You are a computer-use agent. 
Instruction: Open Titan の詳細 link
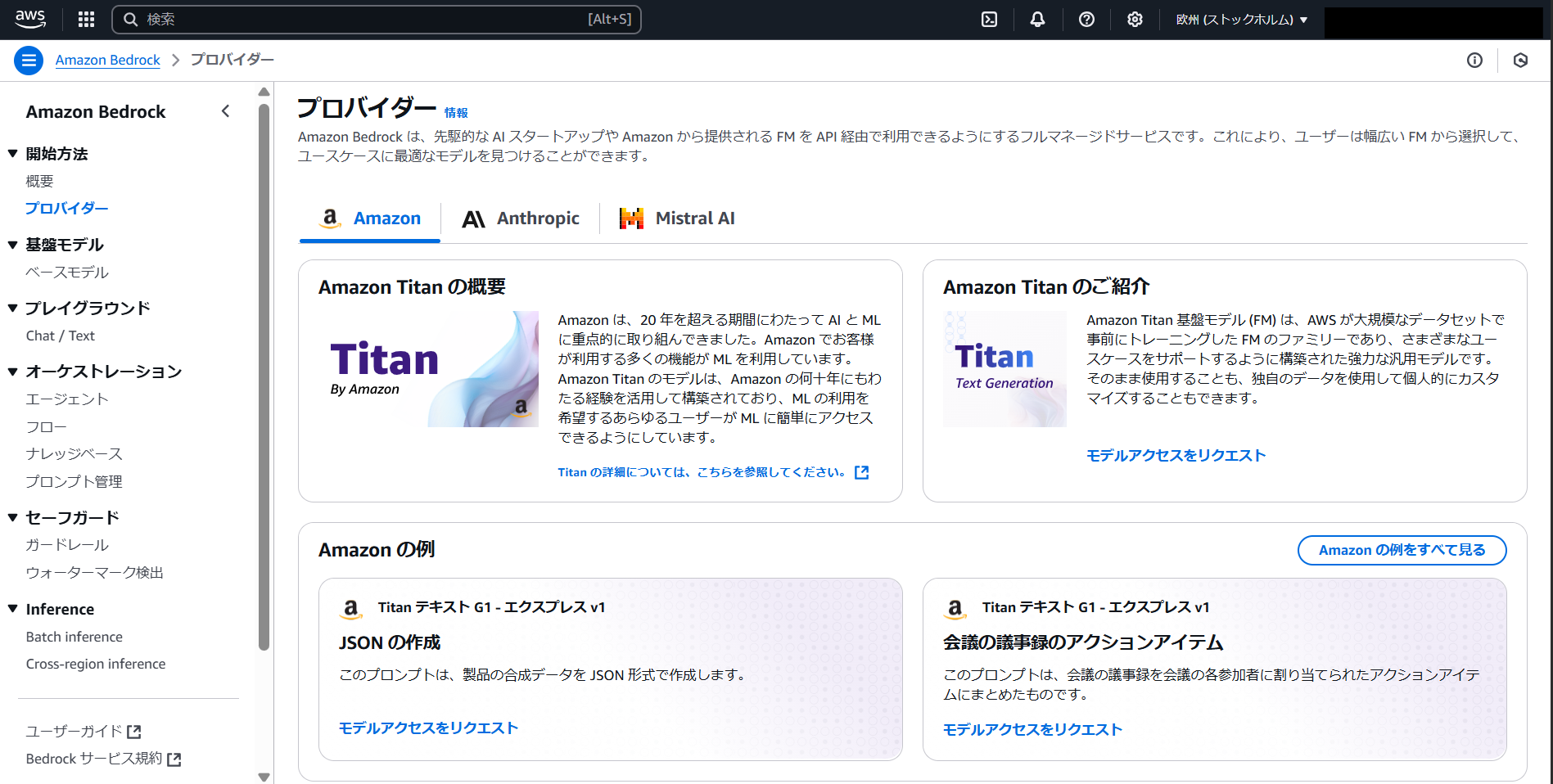pyautogui.click(x=702, y=472)
